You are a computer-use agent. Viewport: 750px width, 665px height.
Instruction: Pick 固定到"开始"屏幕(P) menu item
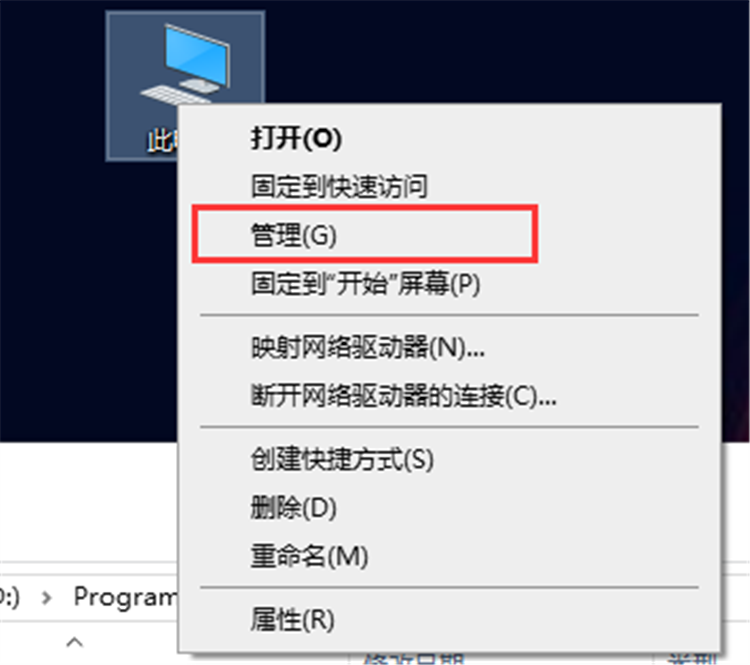point(365,284)
